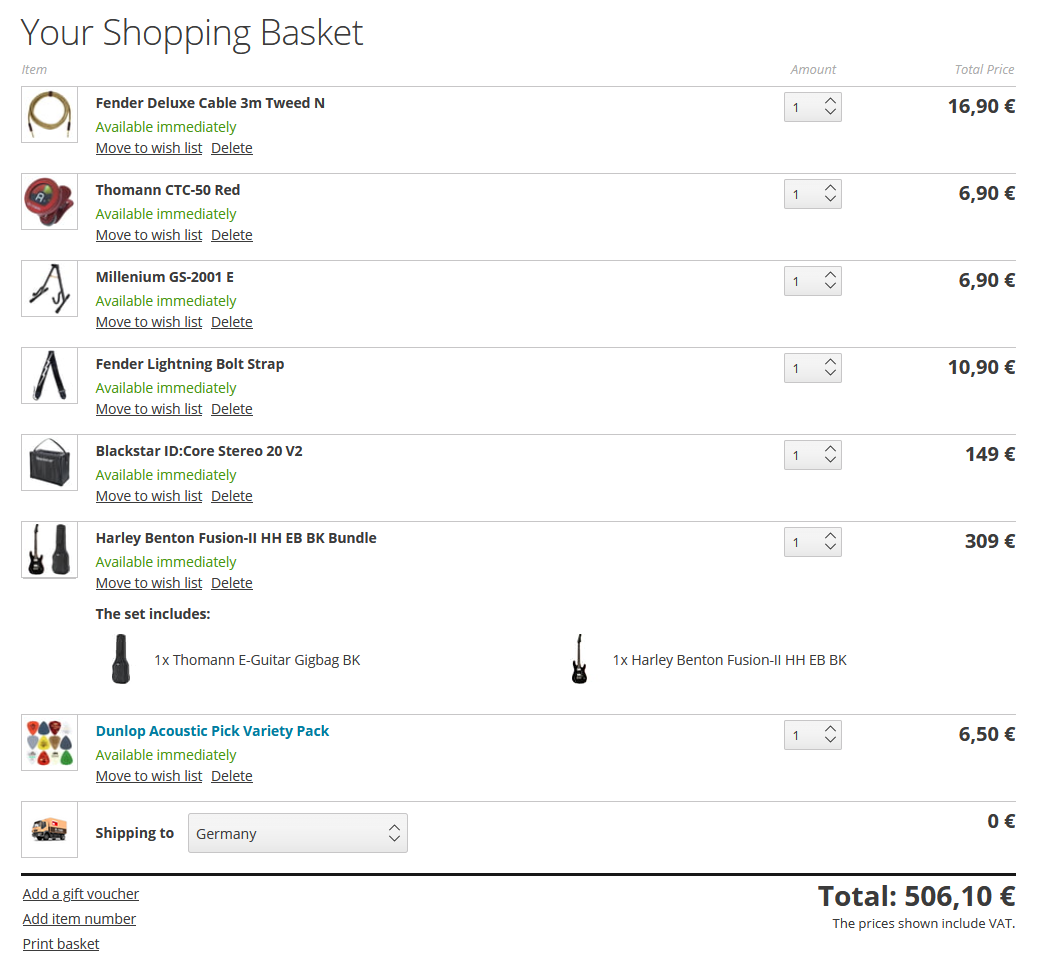Click the Thomann E-Guitar Gigbag image
This screenshot has width=1039, height=958.
point(121,659)
